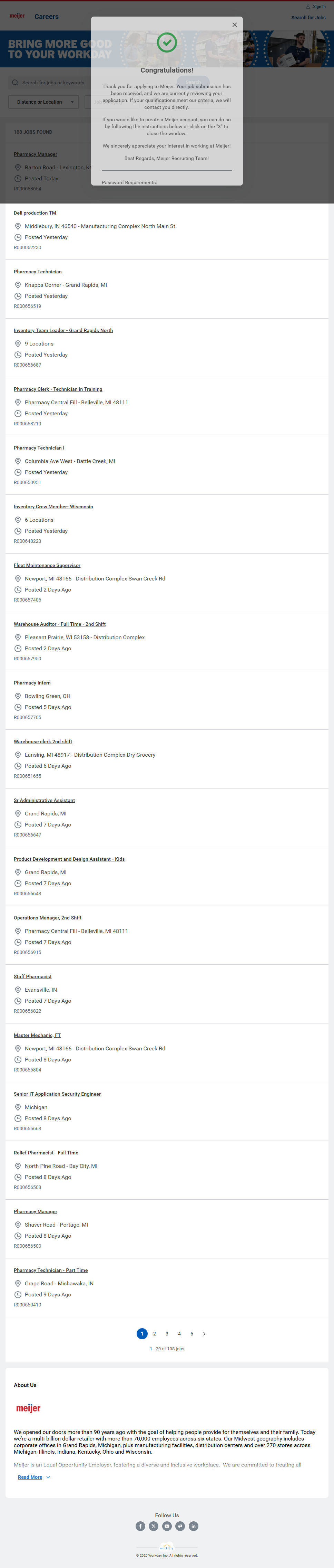
Task: Click the LinkedIn icon in footer
Action: pyautogui.click(x=194, y=1526)
